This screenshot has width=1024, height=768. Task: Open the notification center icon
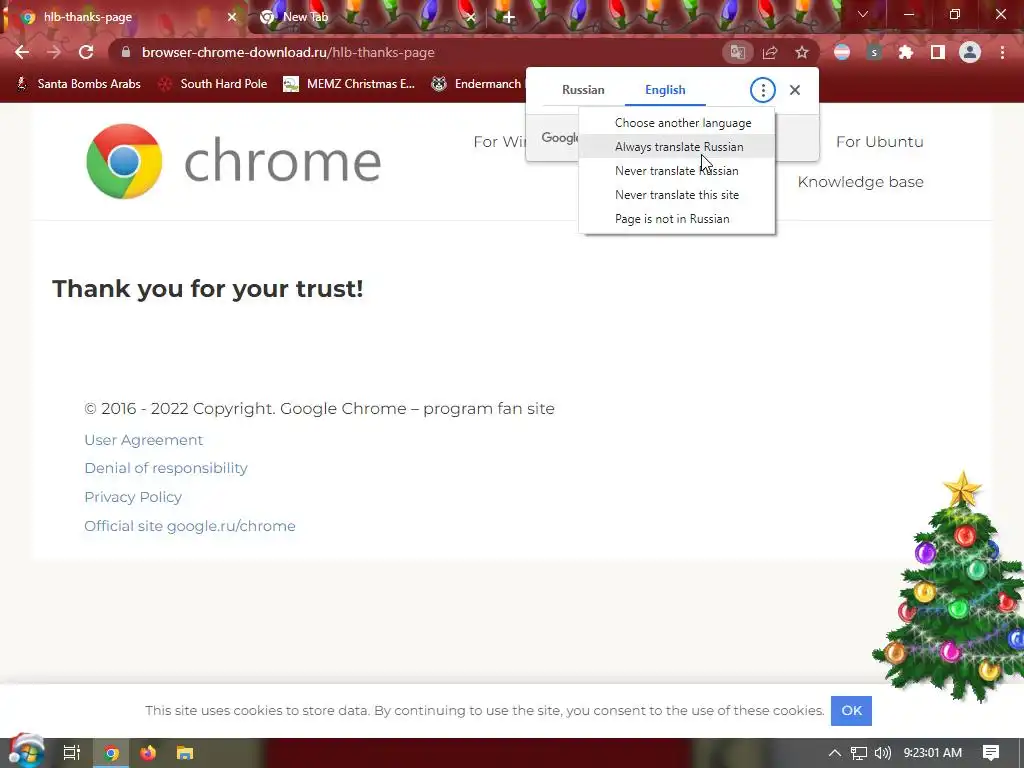(991, 753)
